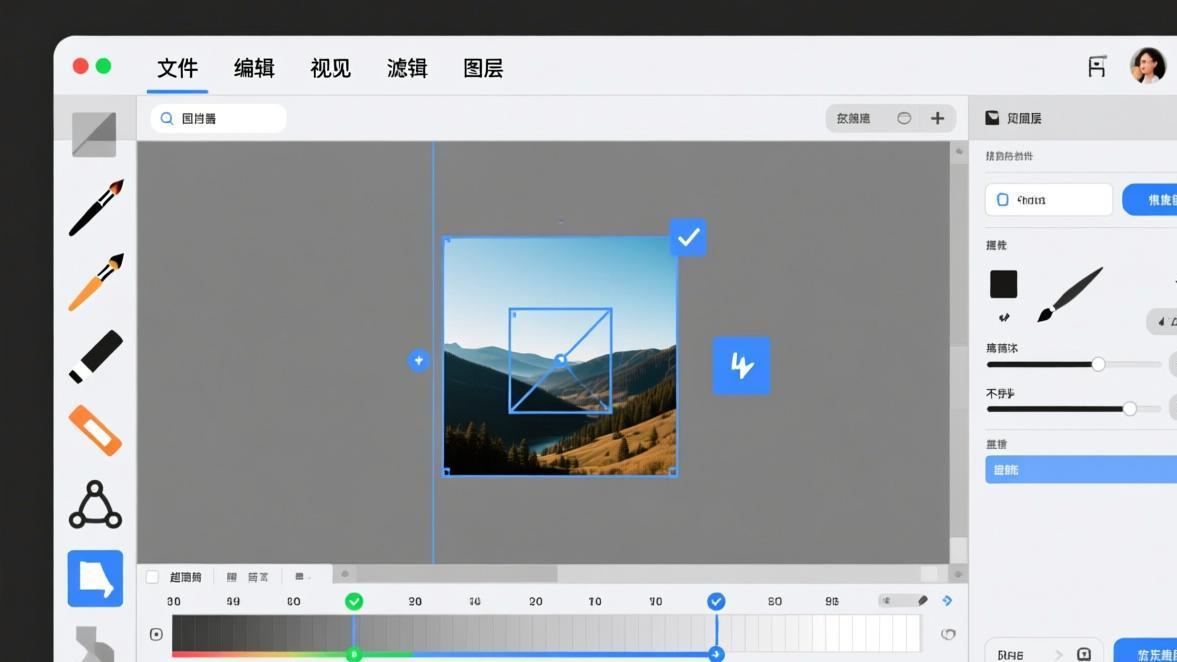Screen dimensions: 1177x662
Task: Open the 滤辑 menu
Action: click(x=407, y=68)
